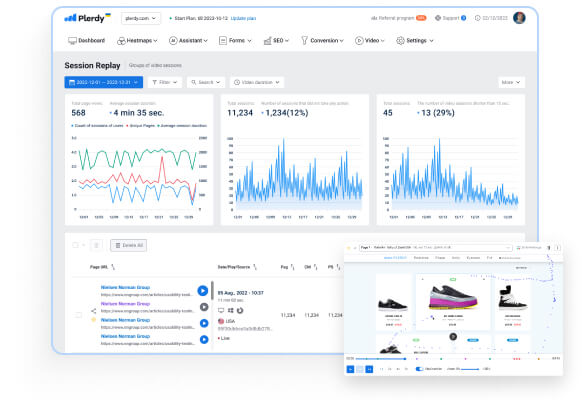Viewport: 585px width, 413px height.
Task: Click the Plerdy logo
Action: [x=88, y=18]
